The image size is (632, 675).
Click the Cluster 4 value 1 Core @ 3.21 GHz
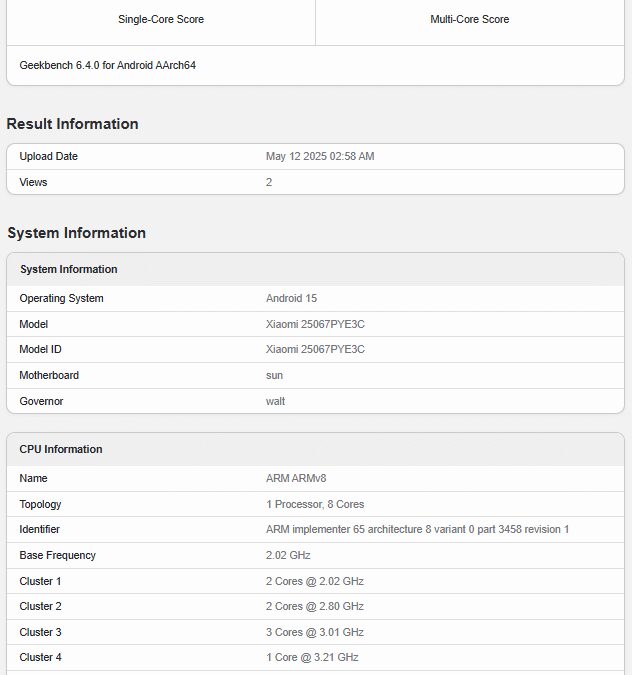[x=312, y=657]
